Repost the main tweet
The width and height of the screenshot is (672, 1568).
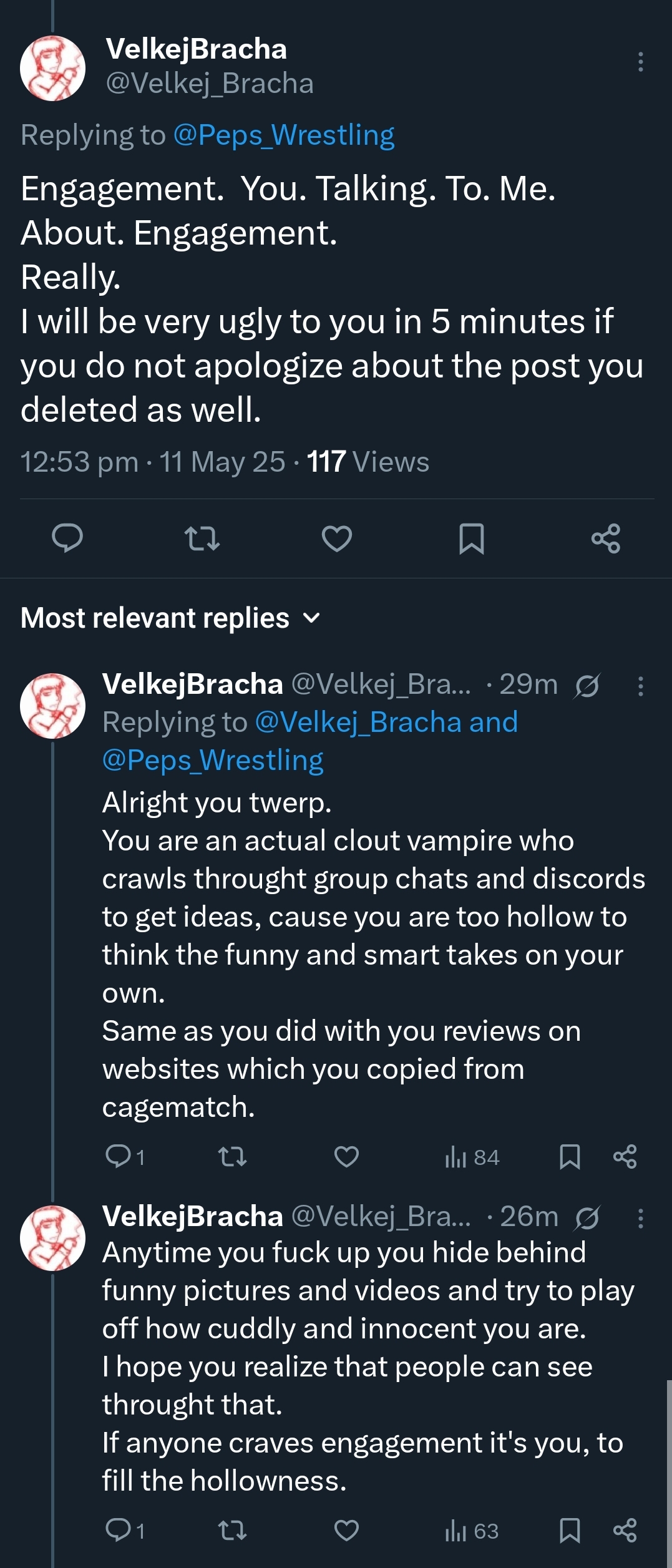click(x=202, y=538)
